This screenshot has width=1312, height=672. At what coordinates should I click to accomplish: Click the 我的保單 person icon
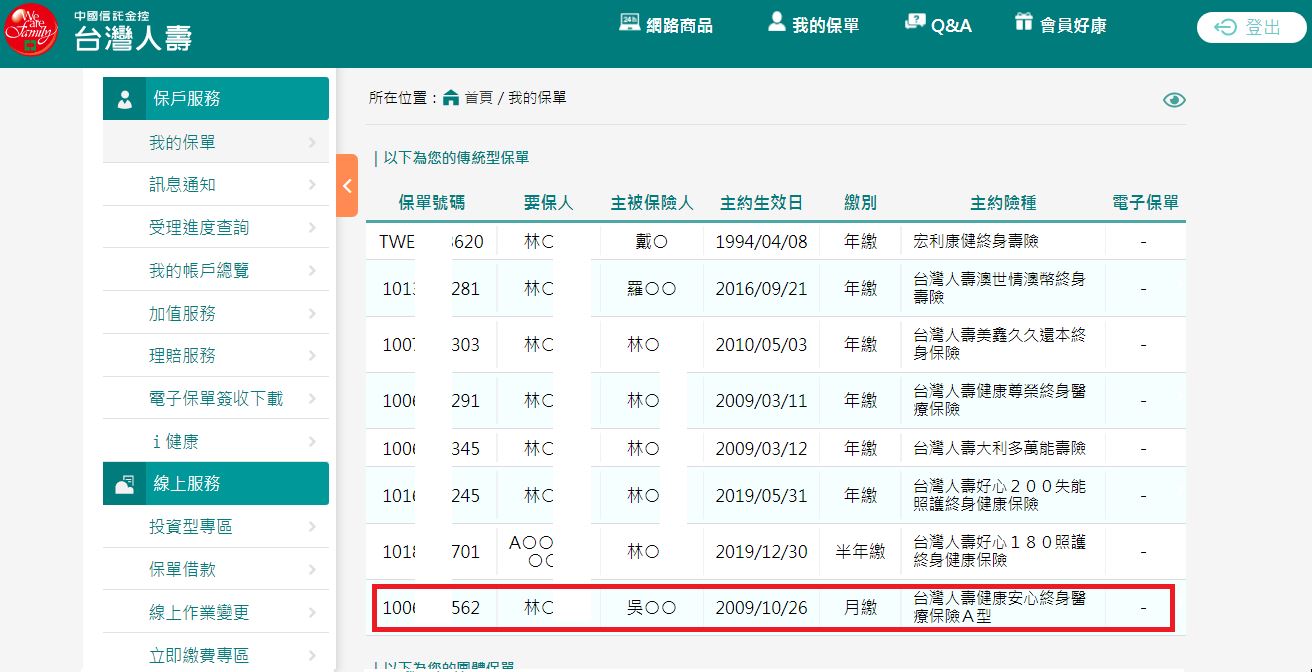click(x=776, y=22)
